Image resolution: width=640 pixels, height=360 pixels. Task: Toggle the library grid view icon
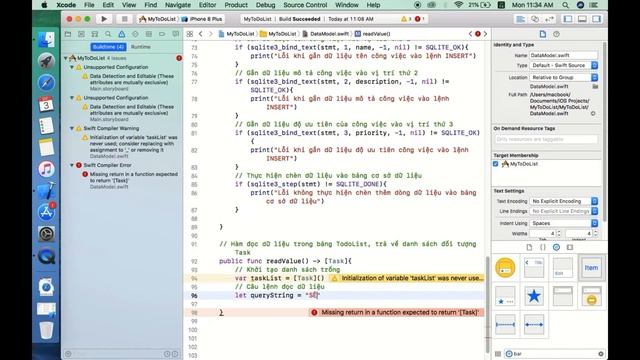point(498,354)
